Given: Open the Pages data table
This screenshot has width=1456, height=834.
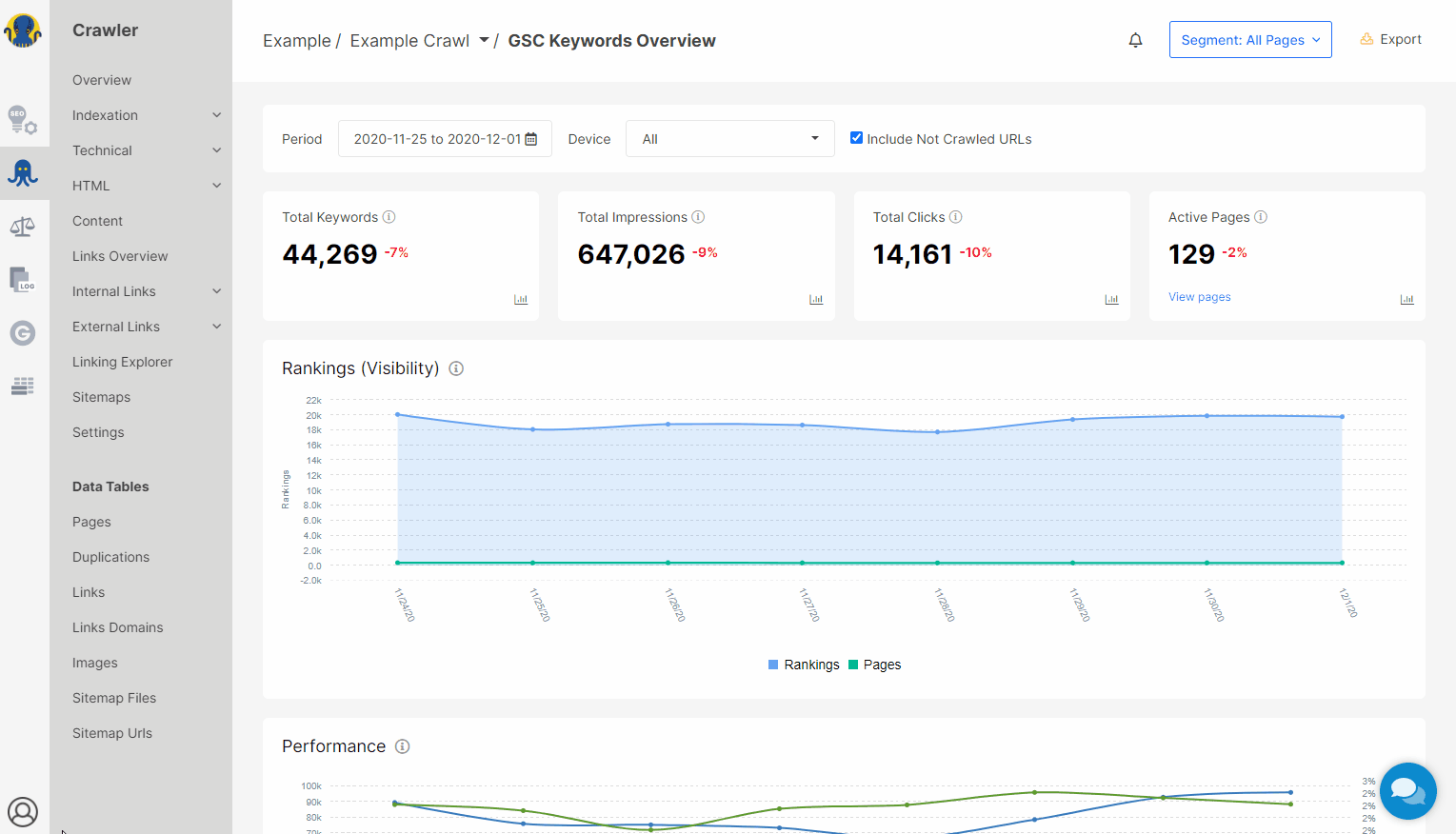Looking at the screenshot, I should click(91, 522).
